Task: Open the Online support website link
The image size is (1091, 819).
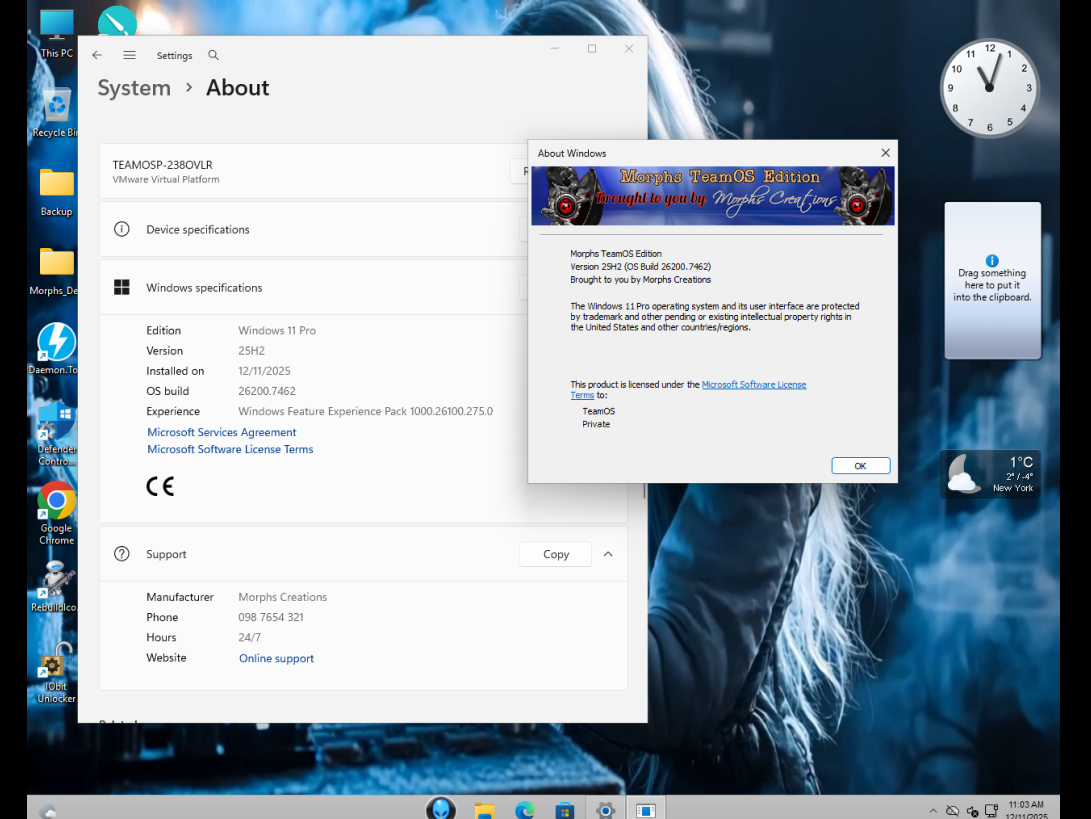Action: click(x=276, y=658)
